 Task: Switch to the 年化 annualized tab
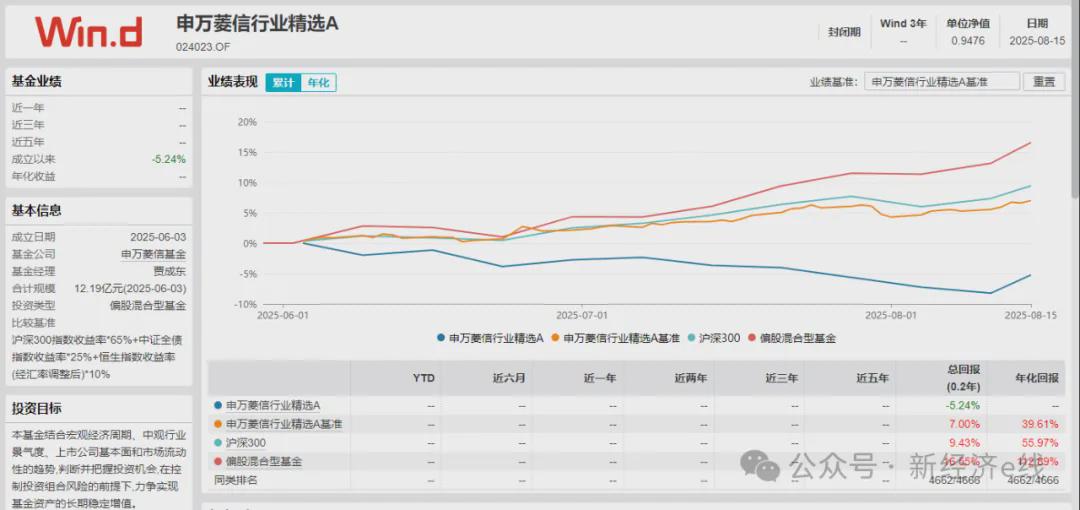pyautogui.click(x=318, y=83)
